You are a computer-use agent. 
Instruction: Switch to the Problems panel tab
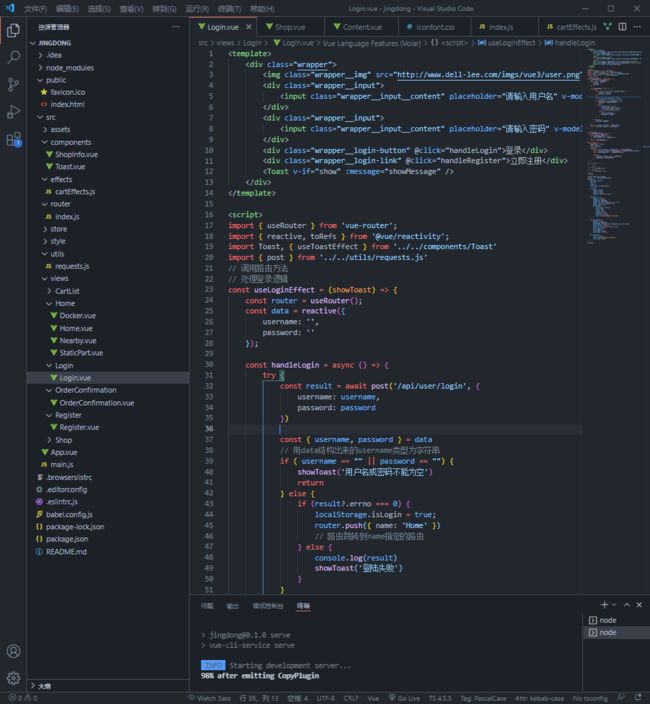pos(207,606)
